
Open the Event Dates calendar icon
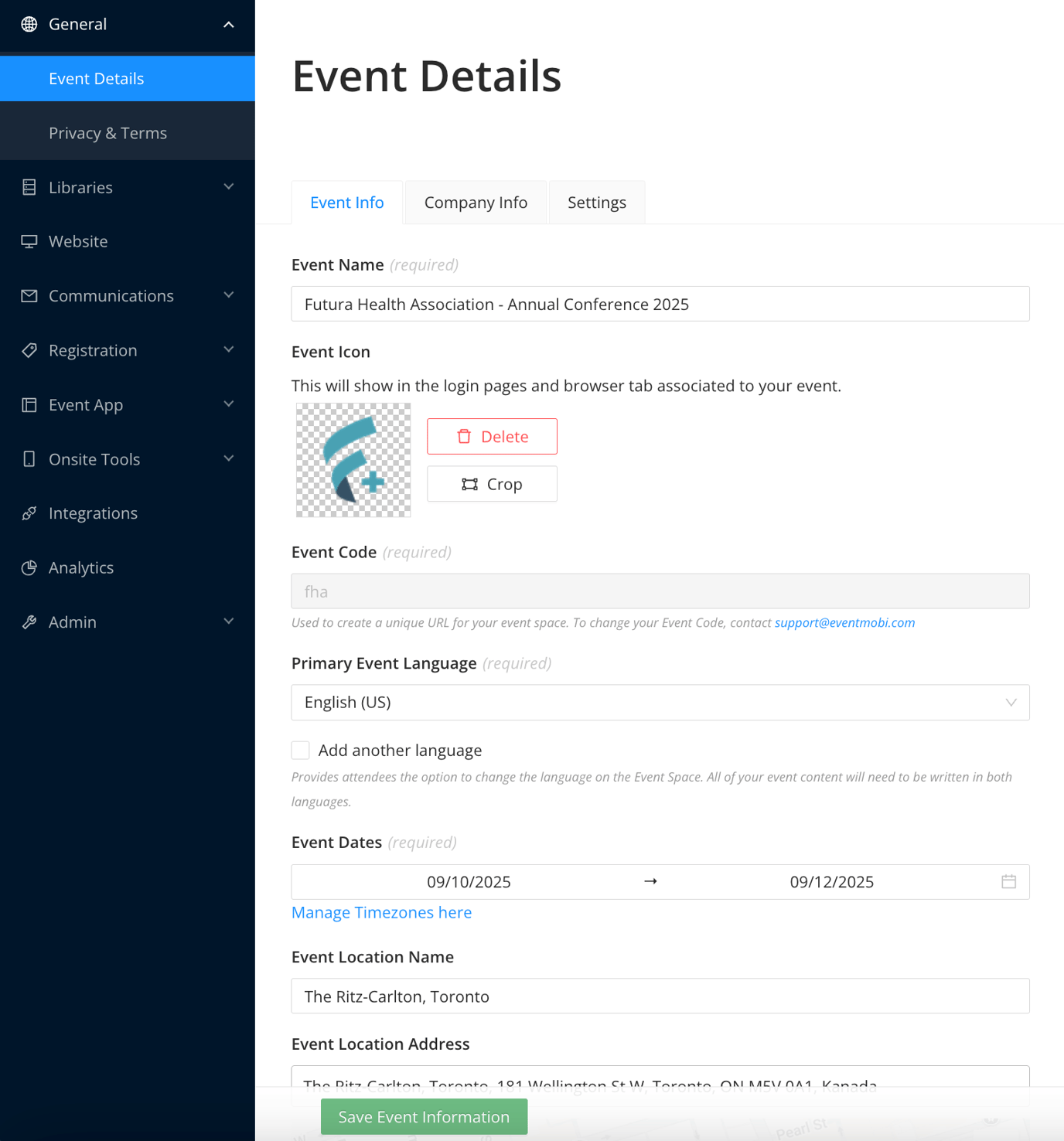[1009, 882]
